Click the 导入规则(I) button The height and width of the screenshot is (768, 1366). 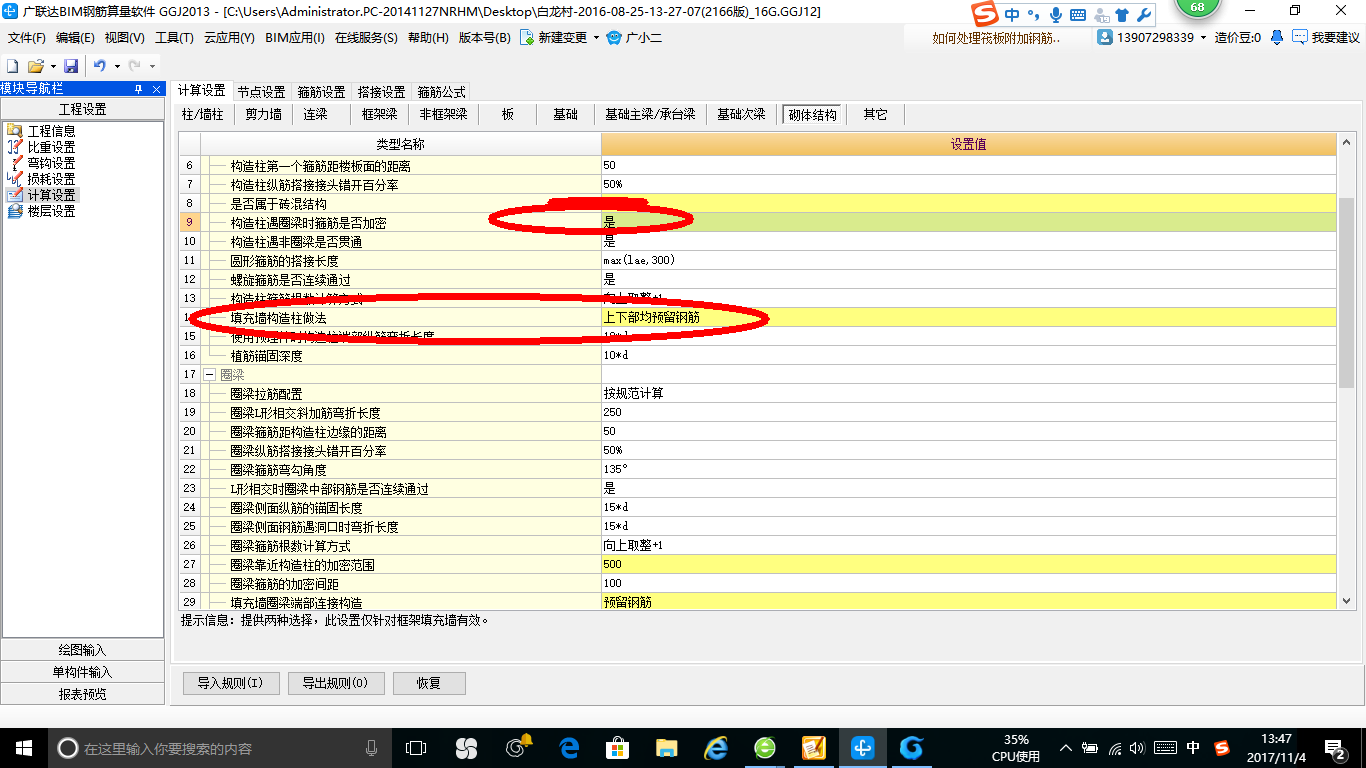[x=230, y=683]
